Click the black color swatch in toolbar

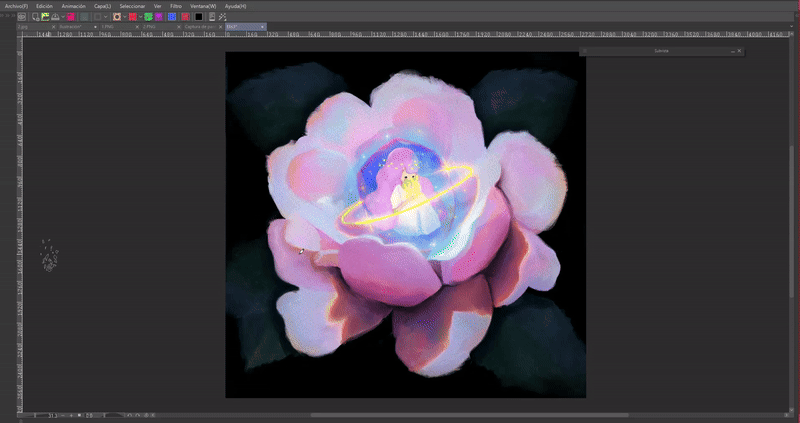(x=198, y=17)
